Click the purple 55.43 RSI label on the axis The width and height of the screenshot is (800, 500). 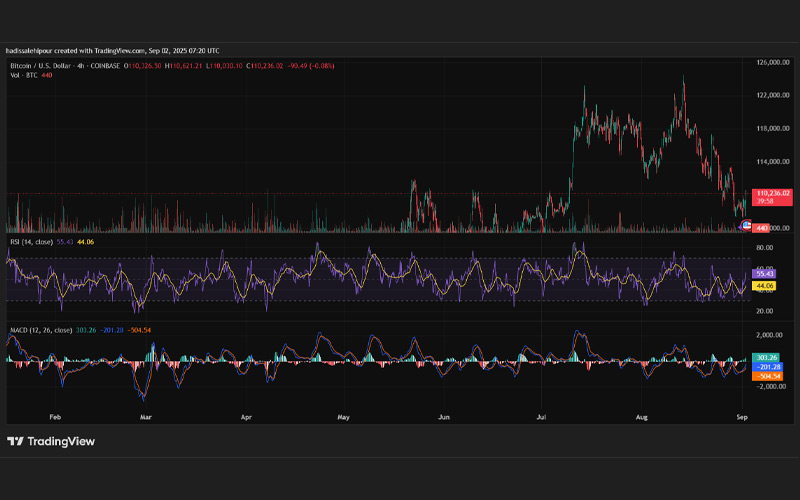(x=764, y=274)
